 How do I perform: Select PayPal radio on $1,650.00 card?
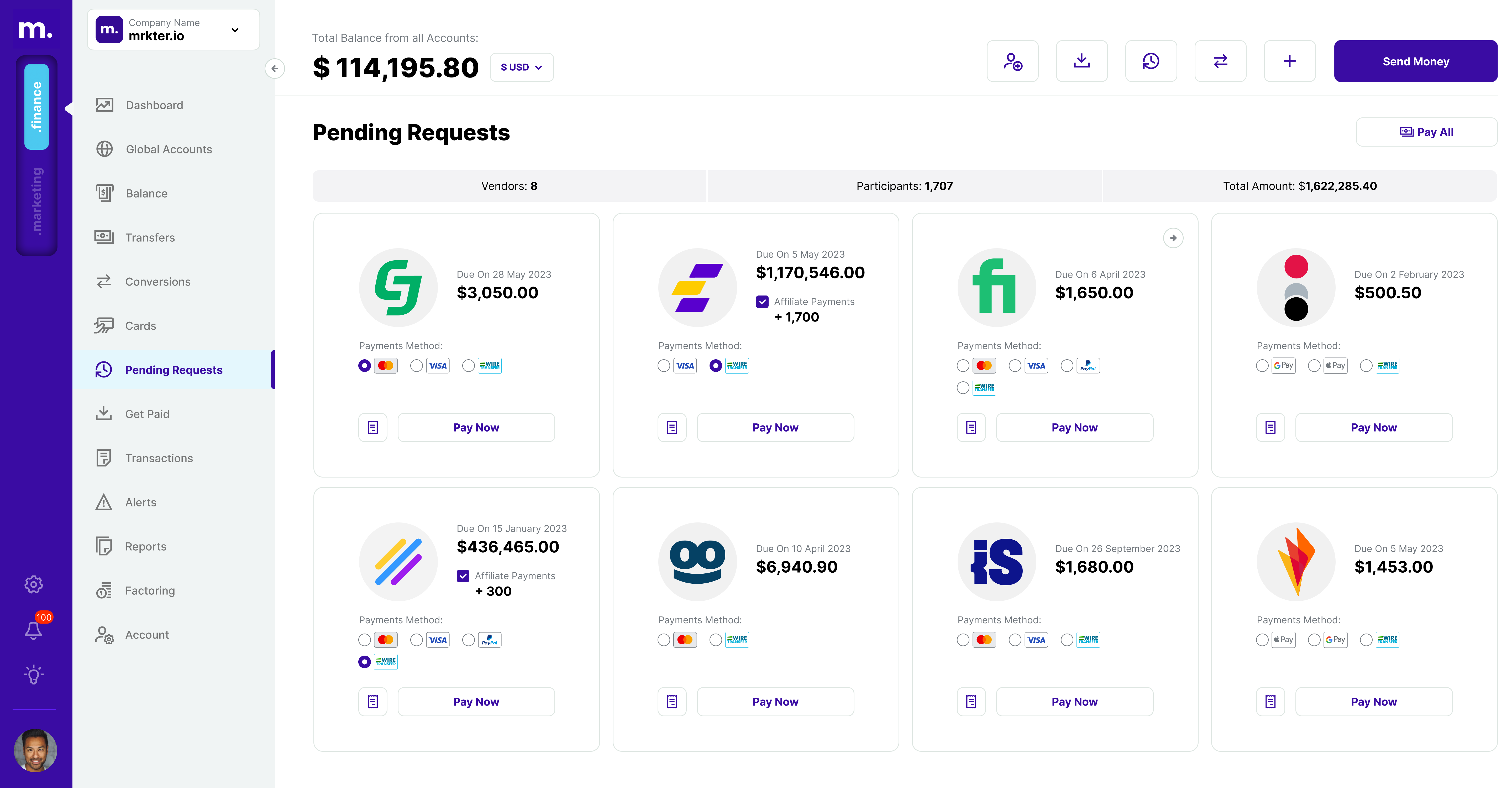(1067, 366)
